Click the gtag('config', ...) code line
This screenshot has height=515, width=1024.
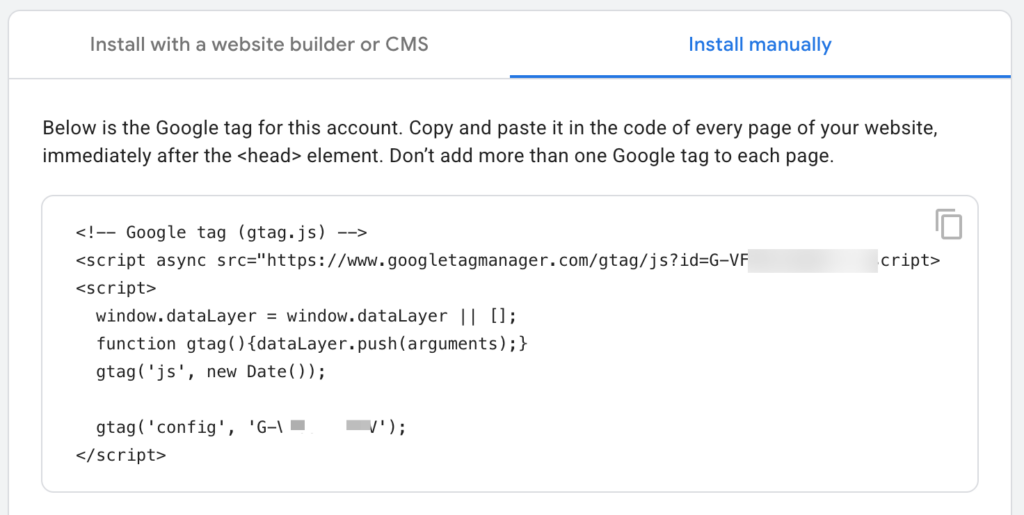pyautogui.click(x=251, y=428)
